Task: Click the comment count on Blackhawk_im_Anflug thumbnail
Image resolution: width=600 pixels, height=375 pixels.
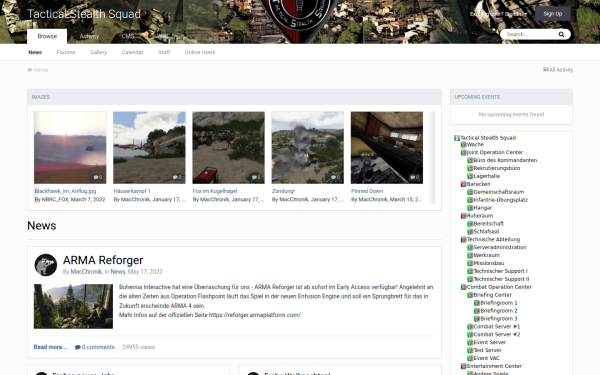Action: coord(98,178)
